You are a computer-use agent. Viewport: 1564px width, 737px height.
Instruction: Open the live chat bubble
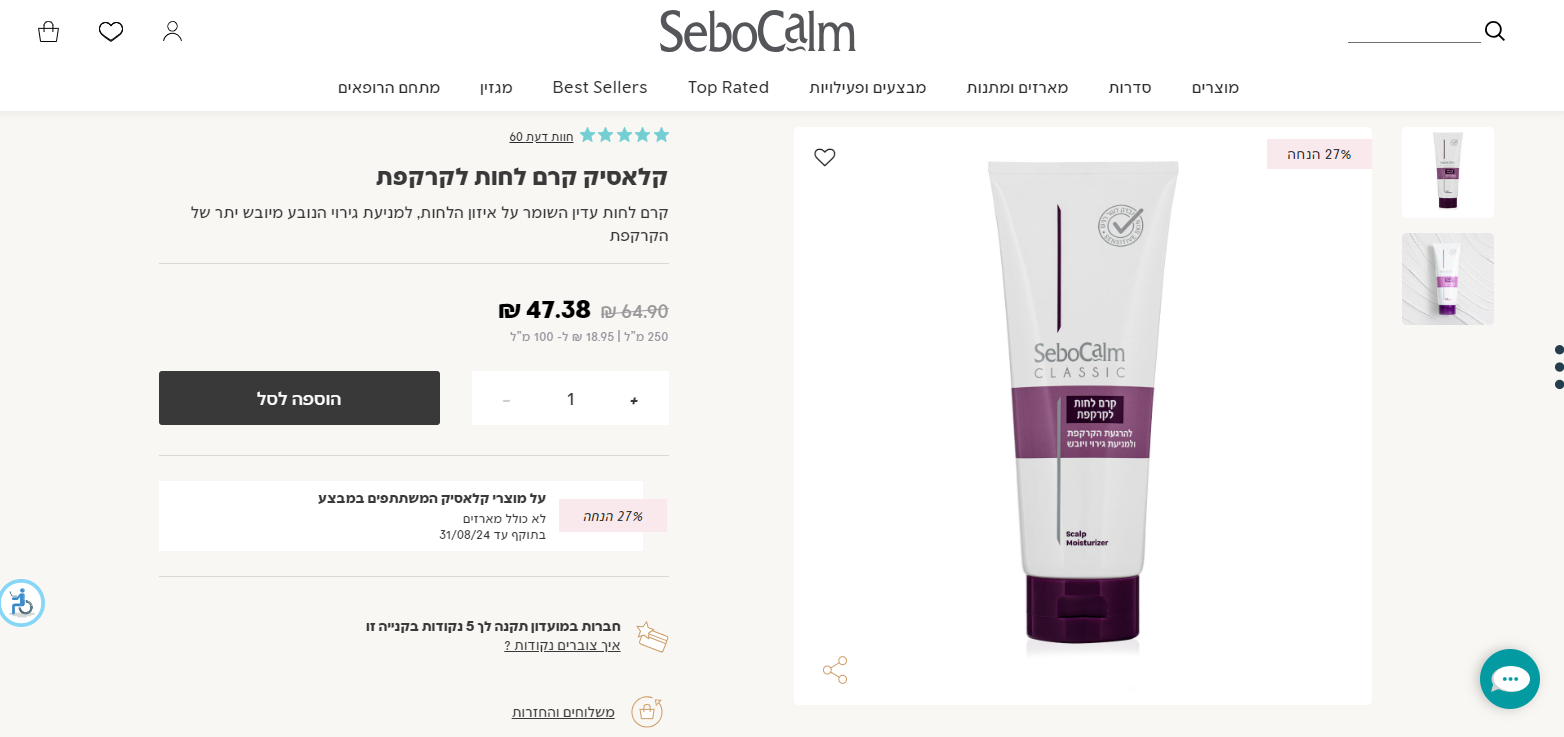tap(1510, 679)
